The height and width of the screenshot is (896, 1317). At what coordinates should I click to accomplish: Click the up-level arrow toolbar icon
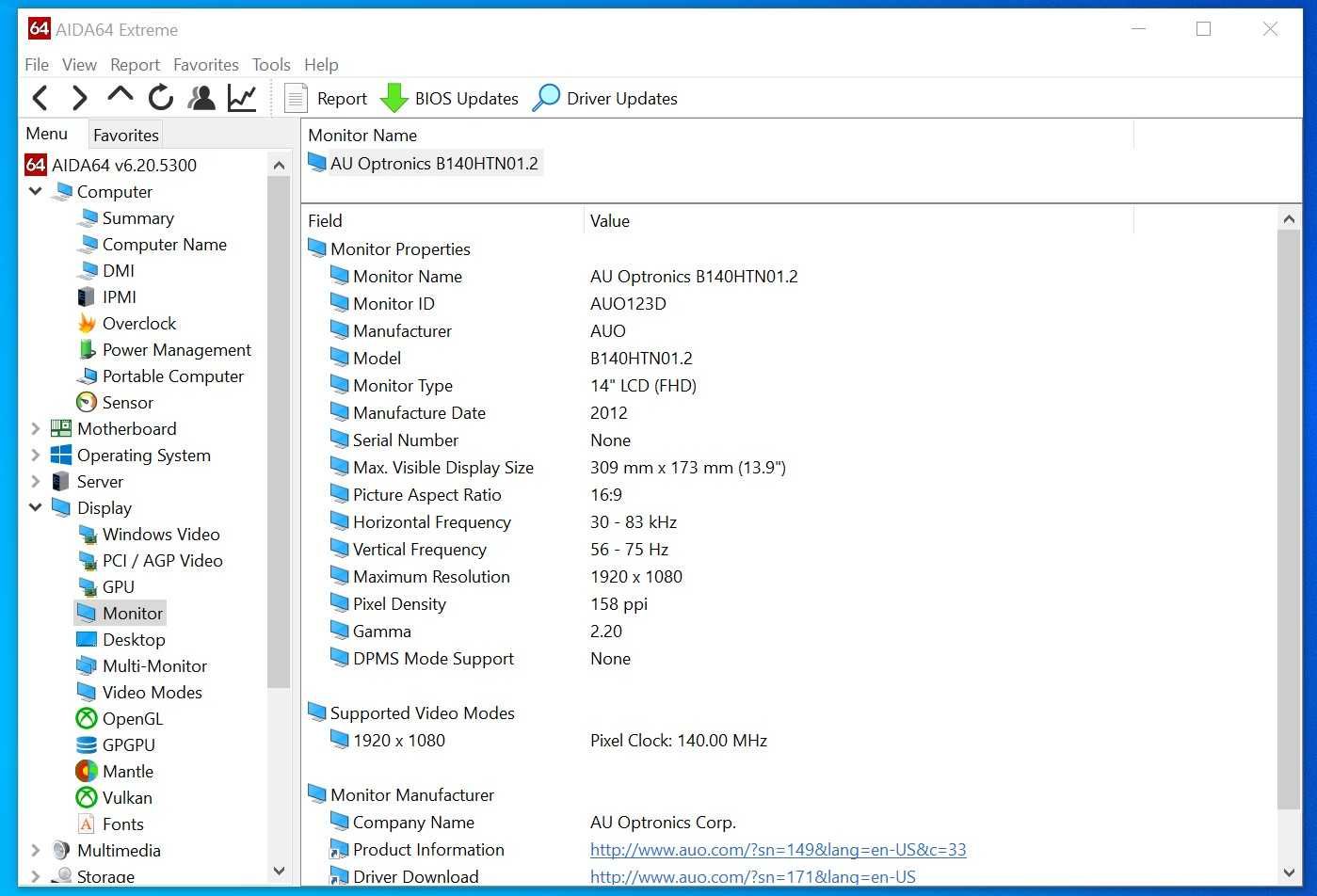120,95
